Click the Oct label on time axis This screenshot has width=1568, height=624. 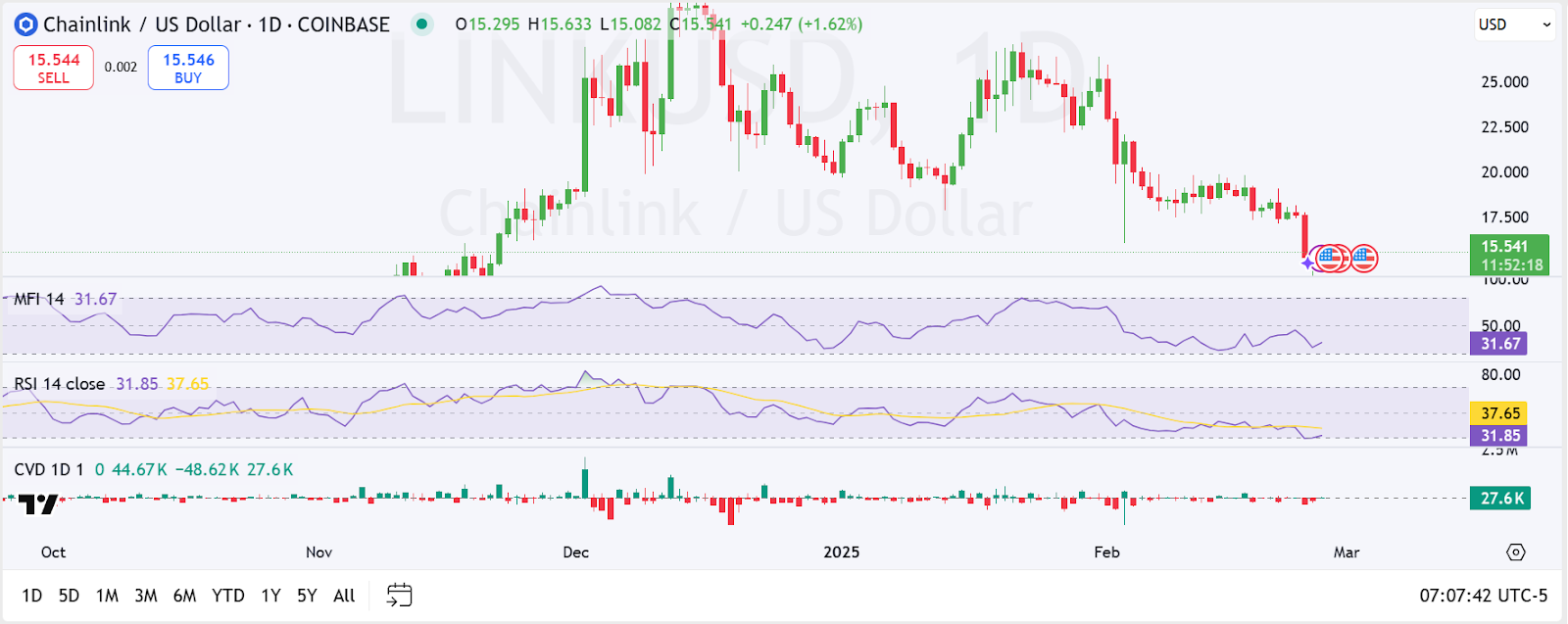(53, 552)
